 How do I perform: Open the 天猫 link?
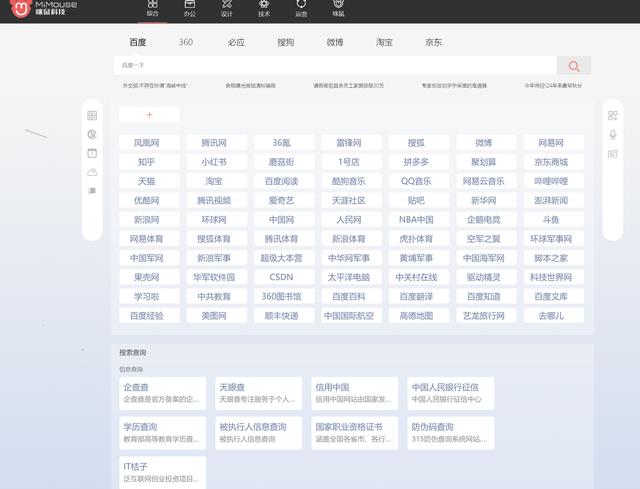149,181
